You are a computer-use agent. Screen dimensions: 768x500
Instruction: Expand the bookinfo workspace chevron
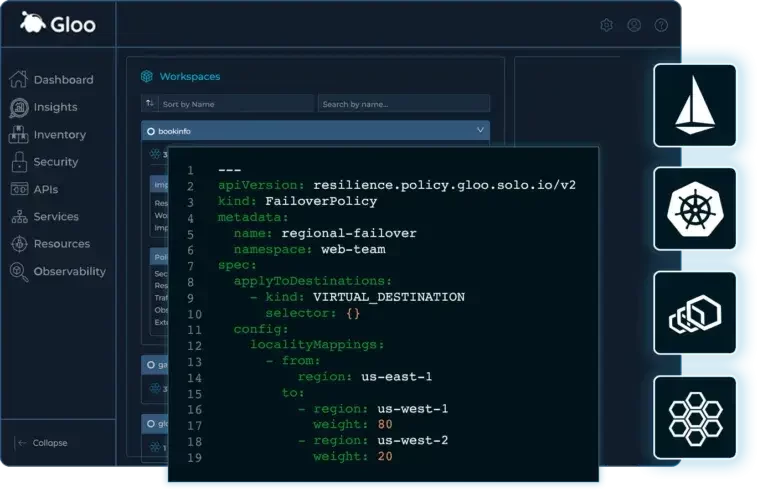(480, 130)
